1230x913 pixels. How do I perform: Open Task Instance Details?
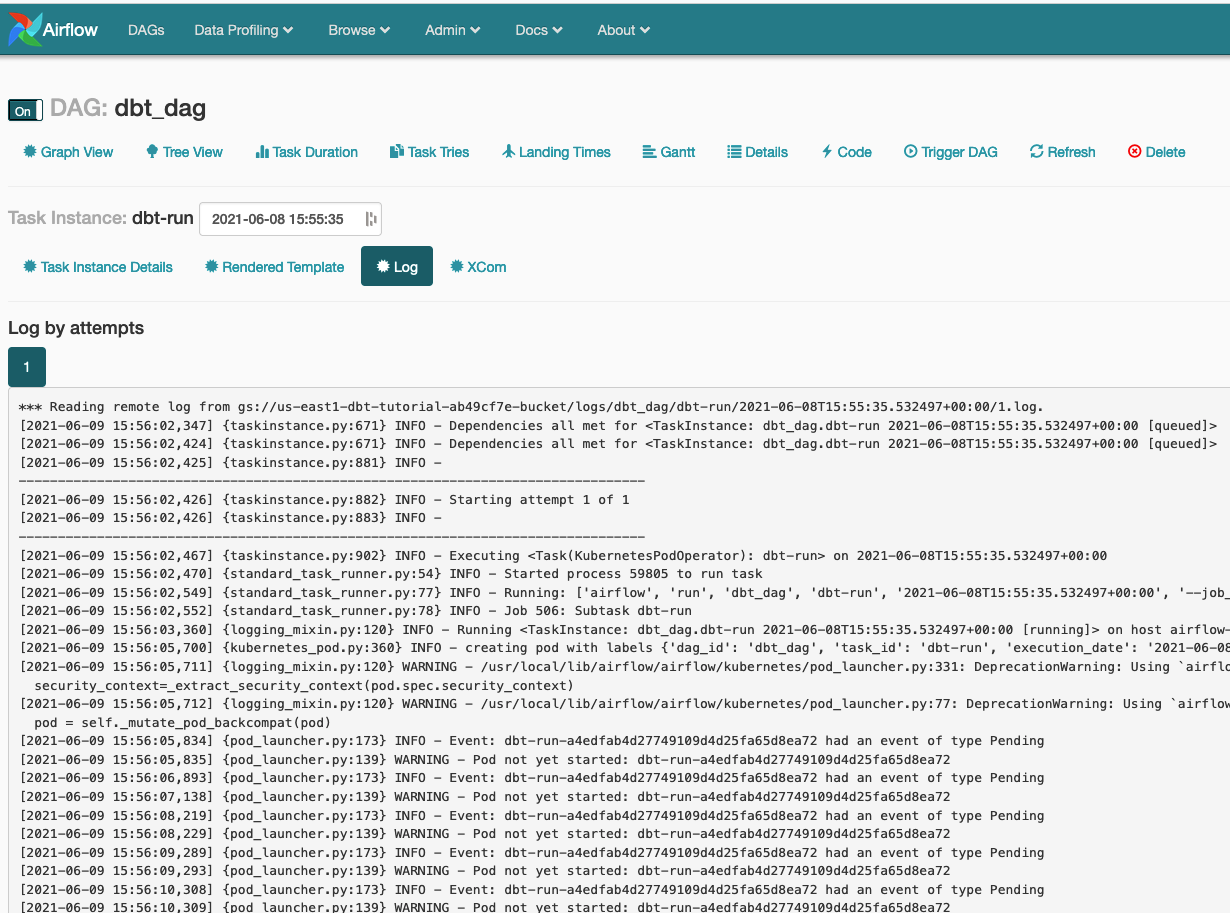pos(97,266)
